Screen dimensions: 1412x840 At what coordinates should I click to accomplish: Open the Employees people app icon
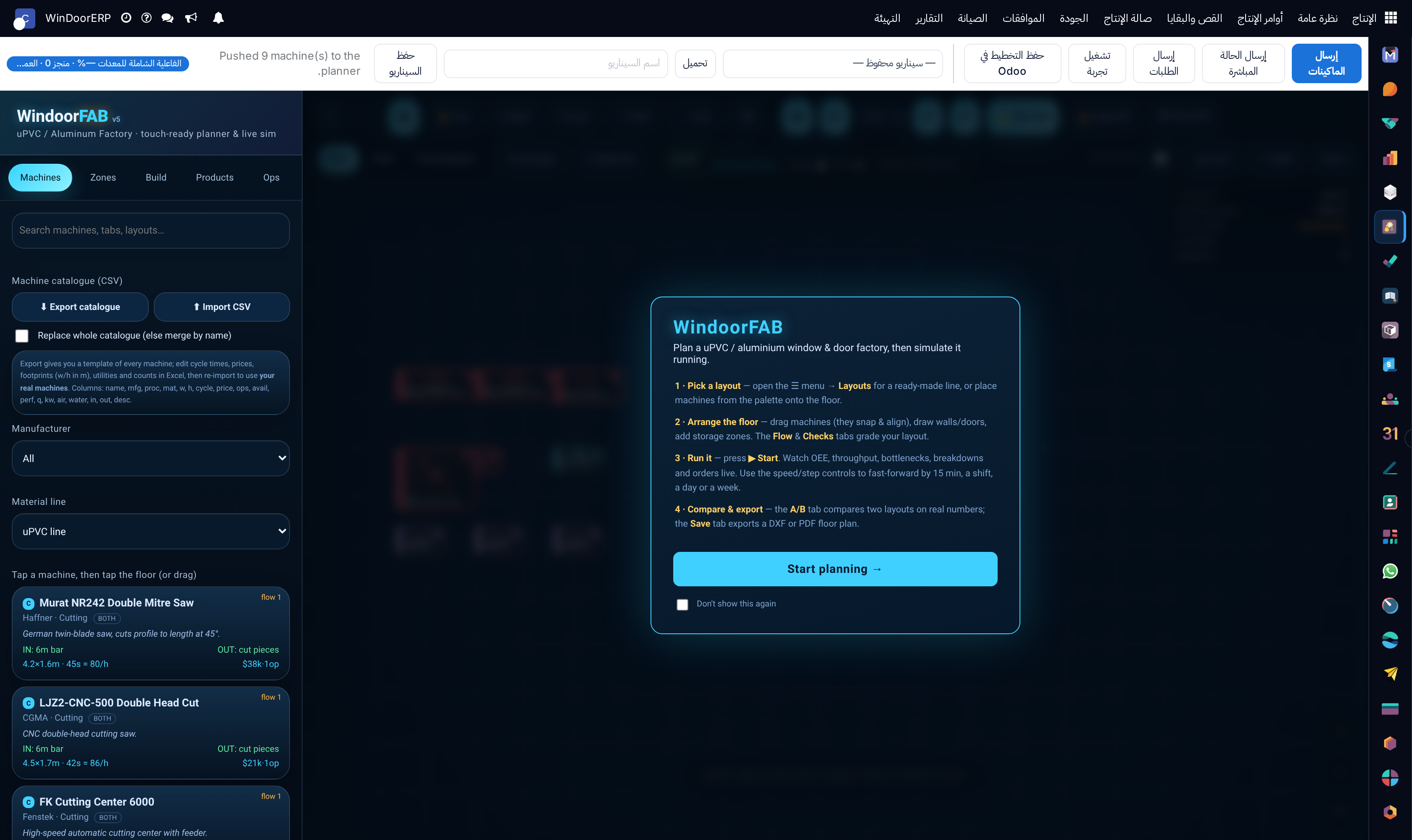1390,399
